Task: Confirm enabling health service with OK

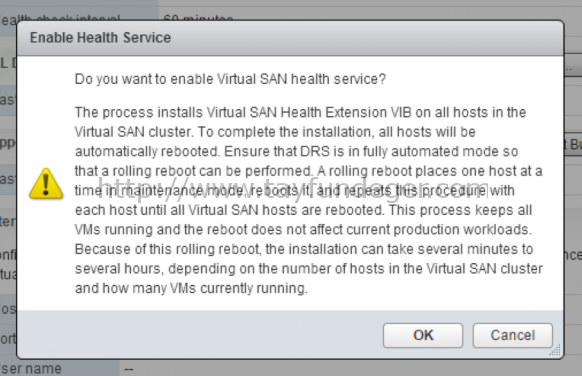Action: (423, 335)
